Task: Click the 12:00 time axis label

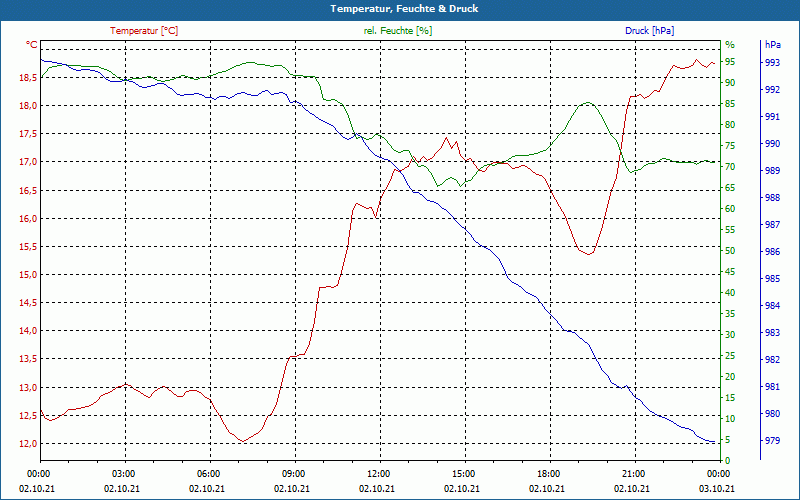Action: (378, 474)
